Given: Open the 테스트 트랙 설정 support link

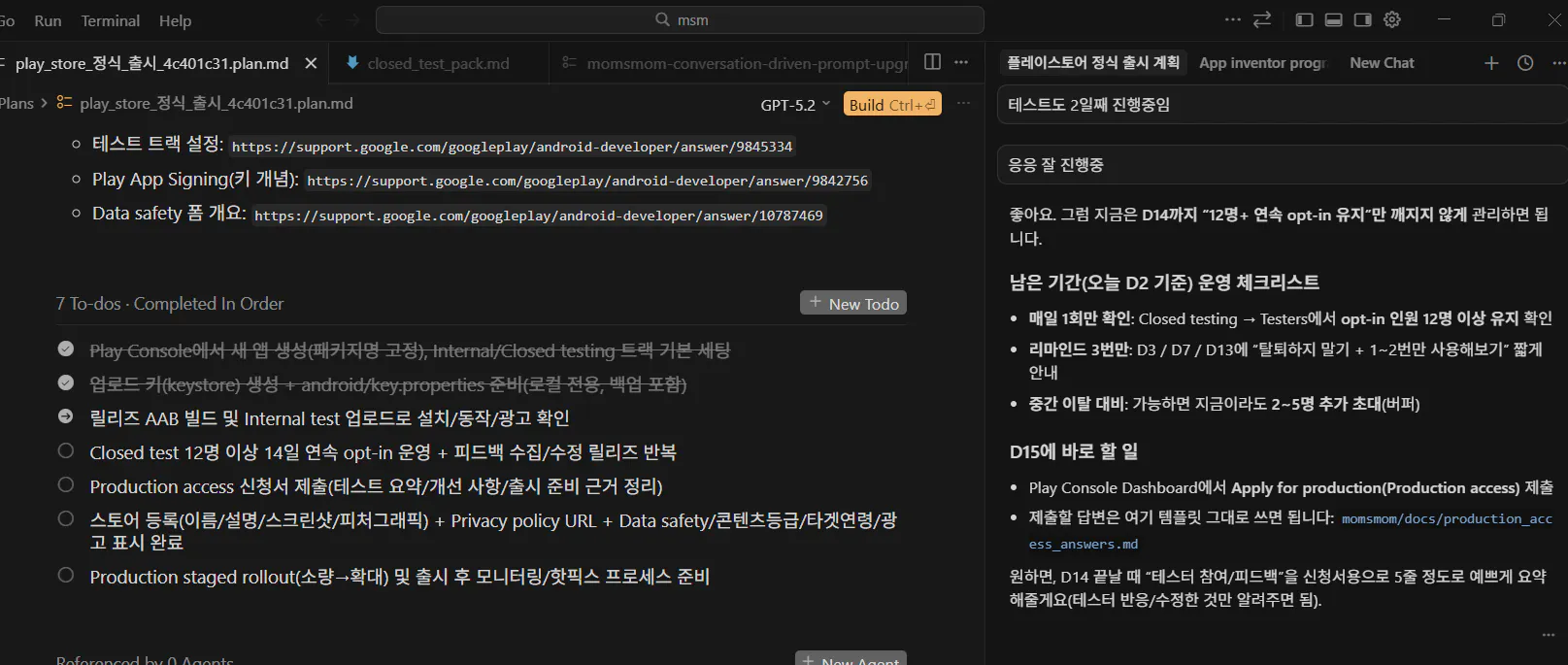Looking at the screenshot, I should pyautogui.click(x=513, y=147).
